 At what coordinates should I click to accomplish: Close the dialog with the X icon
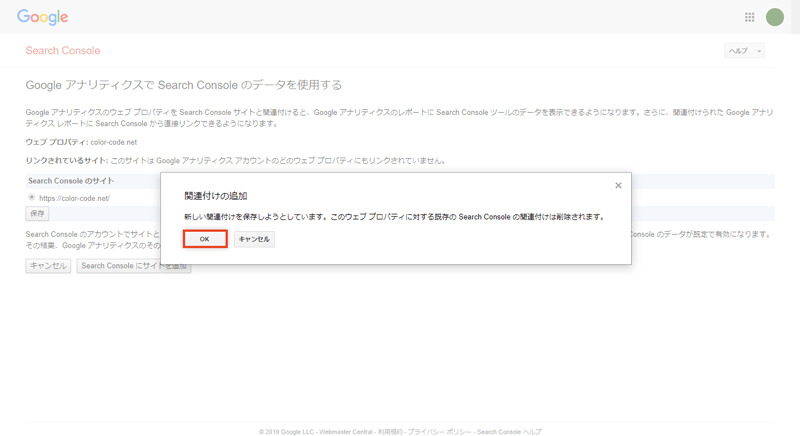pos(618,186)
